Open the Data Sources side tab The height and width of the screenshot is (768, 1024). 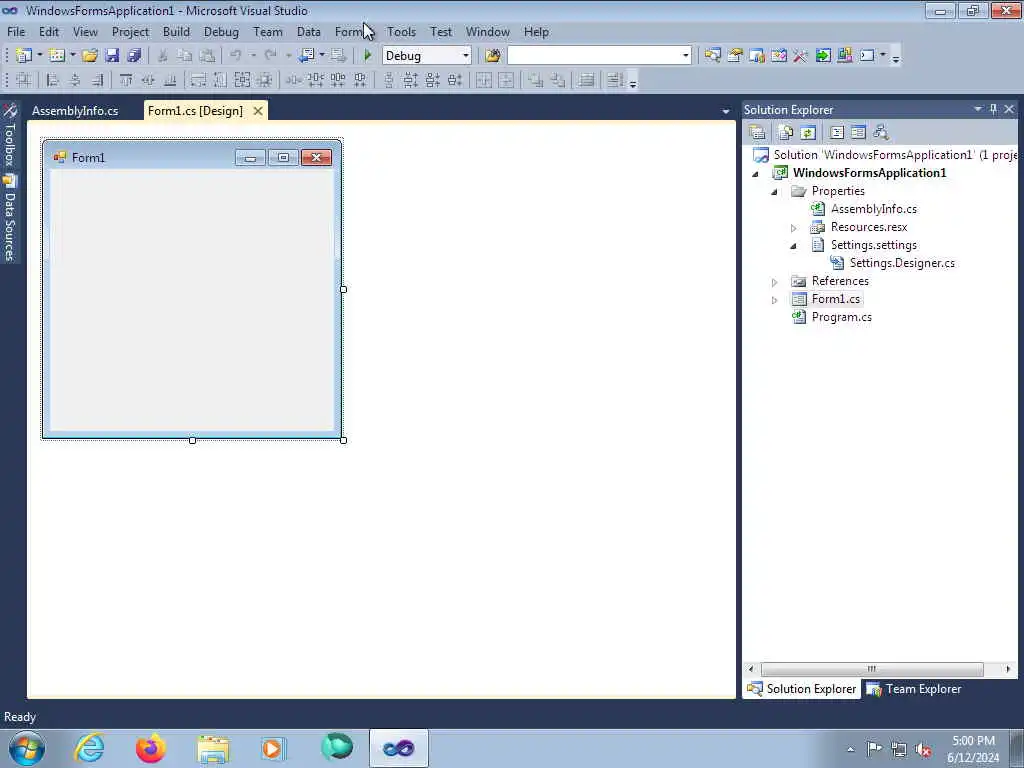[x=10, y=218]
